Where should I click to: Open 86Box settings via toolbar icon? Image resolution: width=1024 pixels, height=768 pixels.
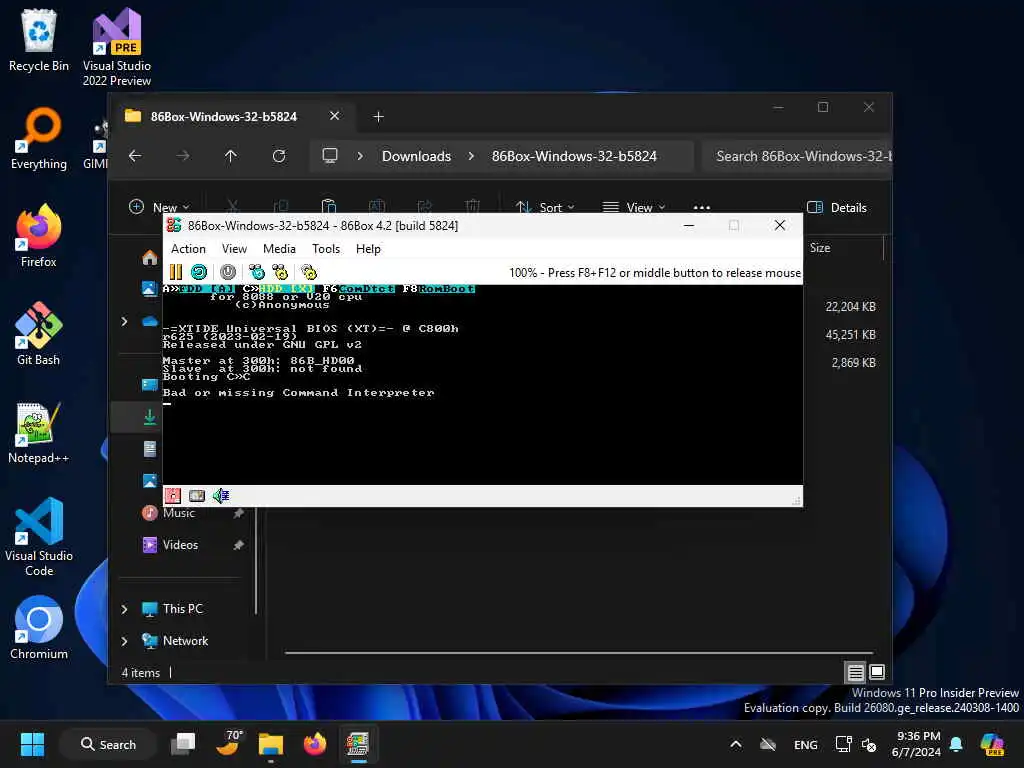(309, 272)
